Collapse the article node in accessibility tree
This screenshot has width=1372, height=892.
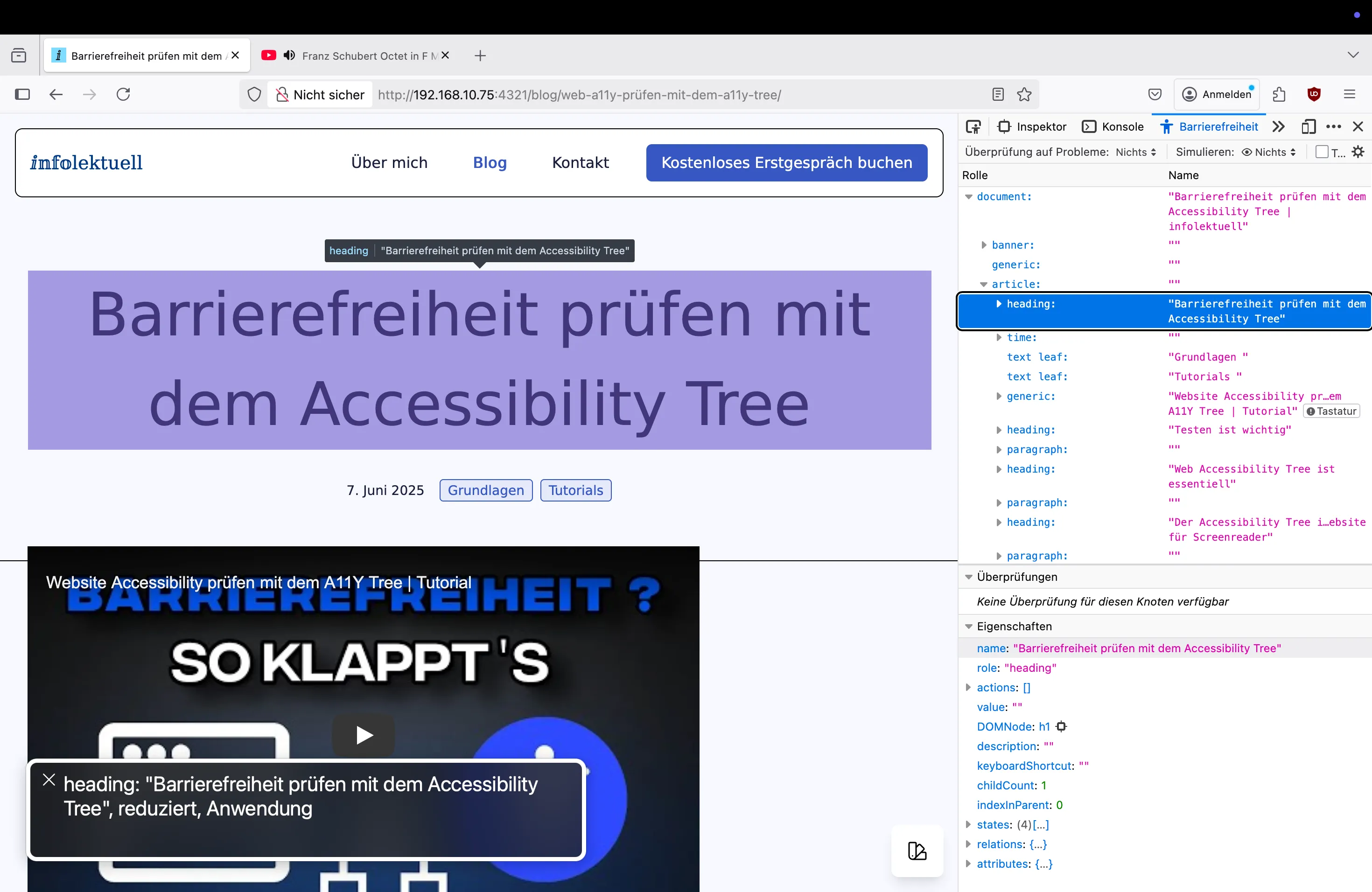click(984, 284)
